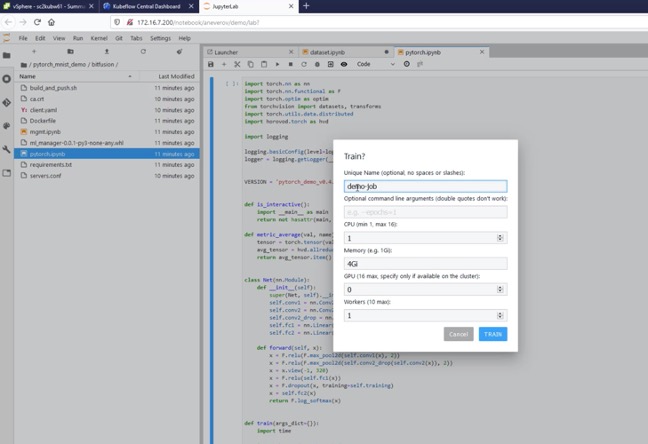
Task: Click the save notebook icon in toolbar
Action: point(211,64)
